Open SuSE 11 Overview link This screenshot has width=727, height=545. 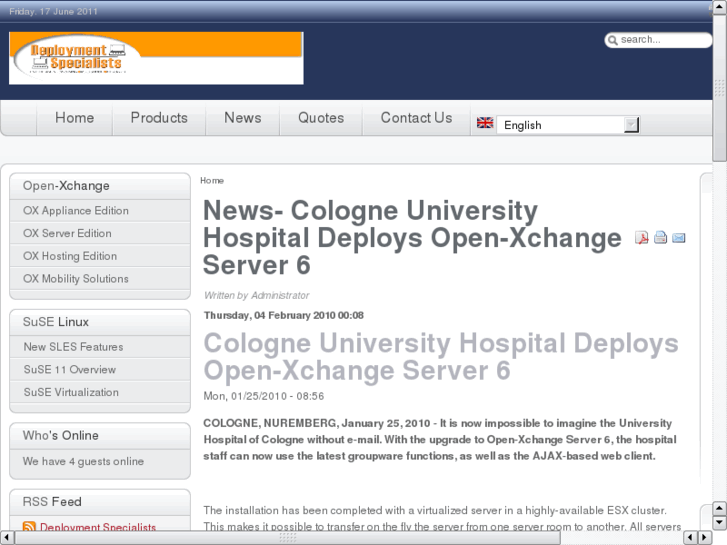pos(70,370)
